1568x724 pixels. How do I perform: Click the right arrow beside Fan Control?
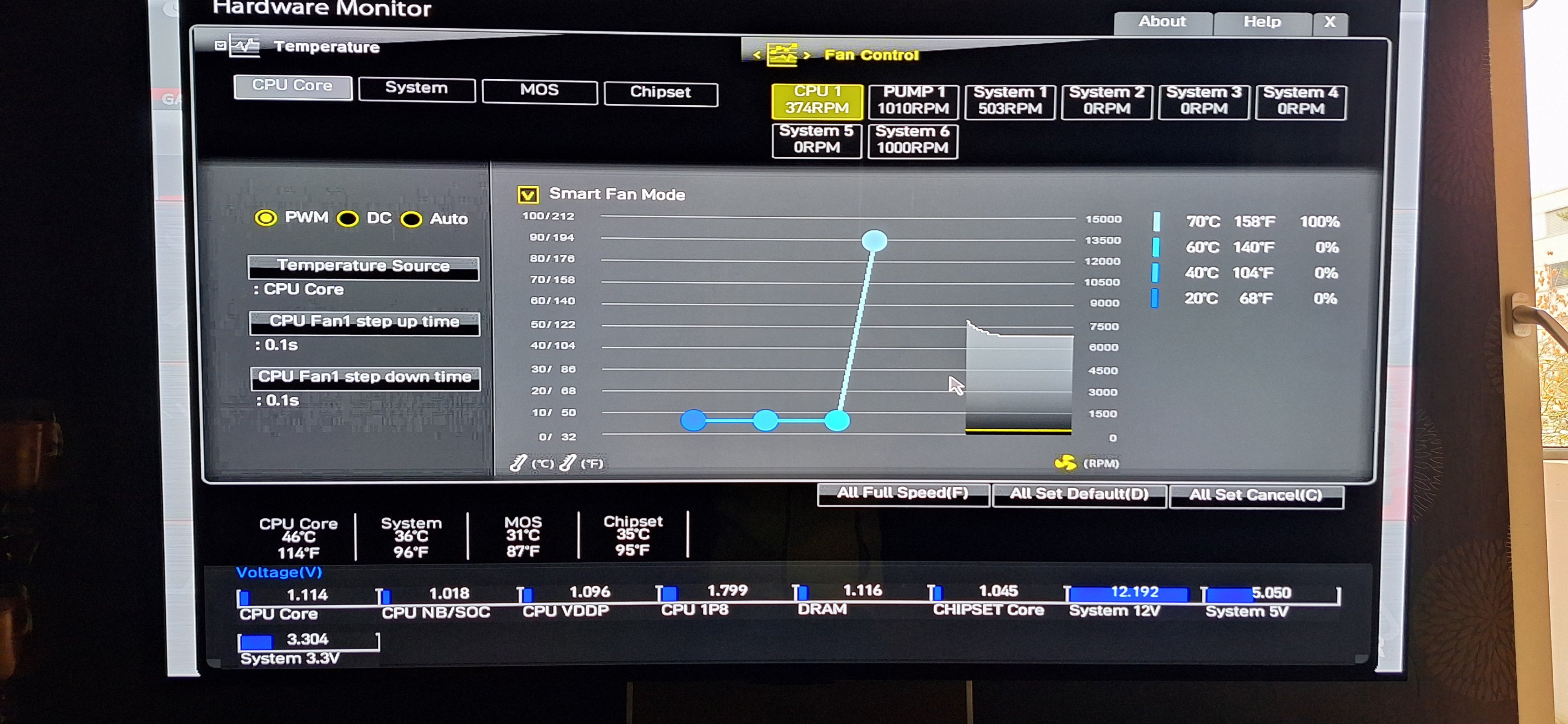806,56
